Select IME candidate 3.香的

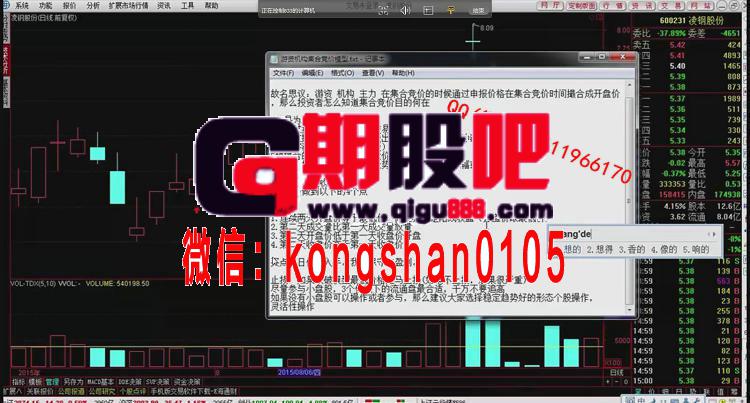[x=631, y=249]
